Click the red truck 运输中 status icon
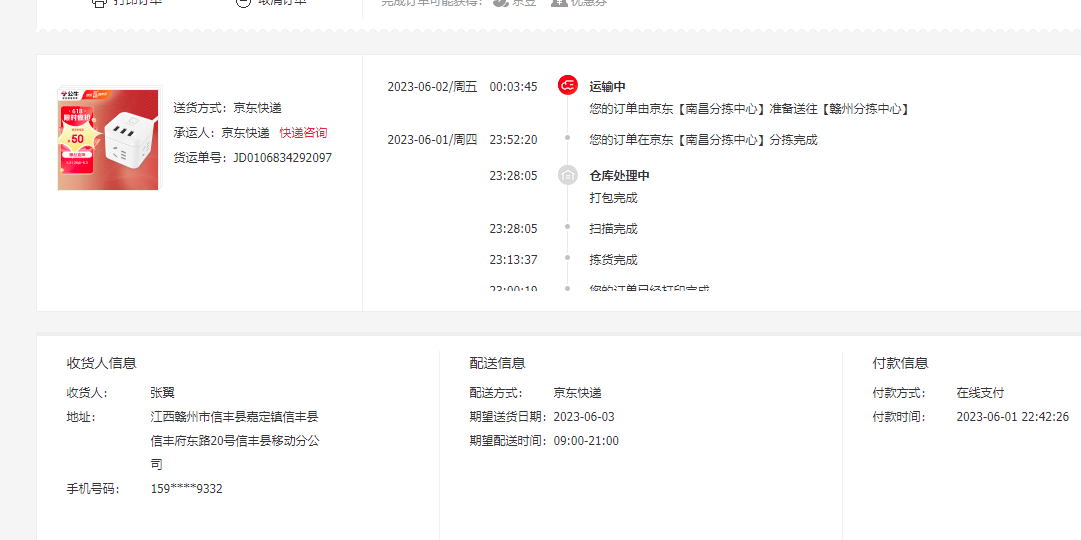Viewport: 1081px width, 540px height. click(567, 86)
